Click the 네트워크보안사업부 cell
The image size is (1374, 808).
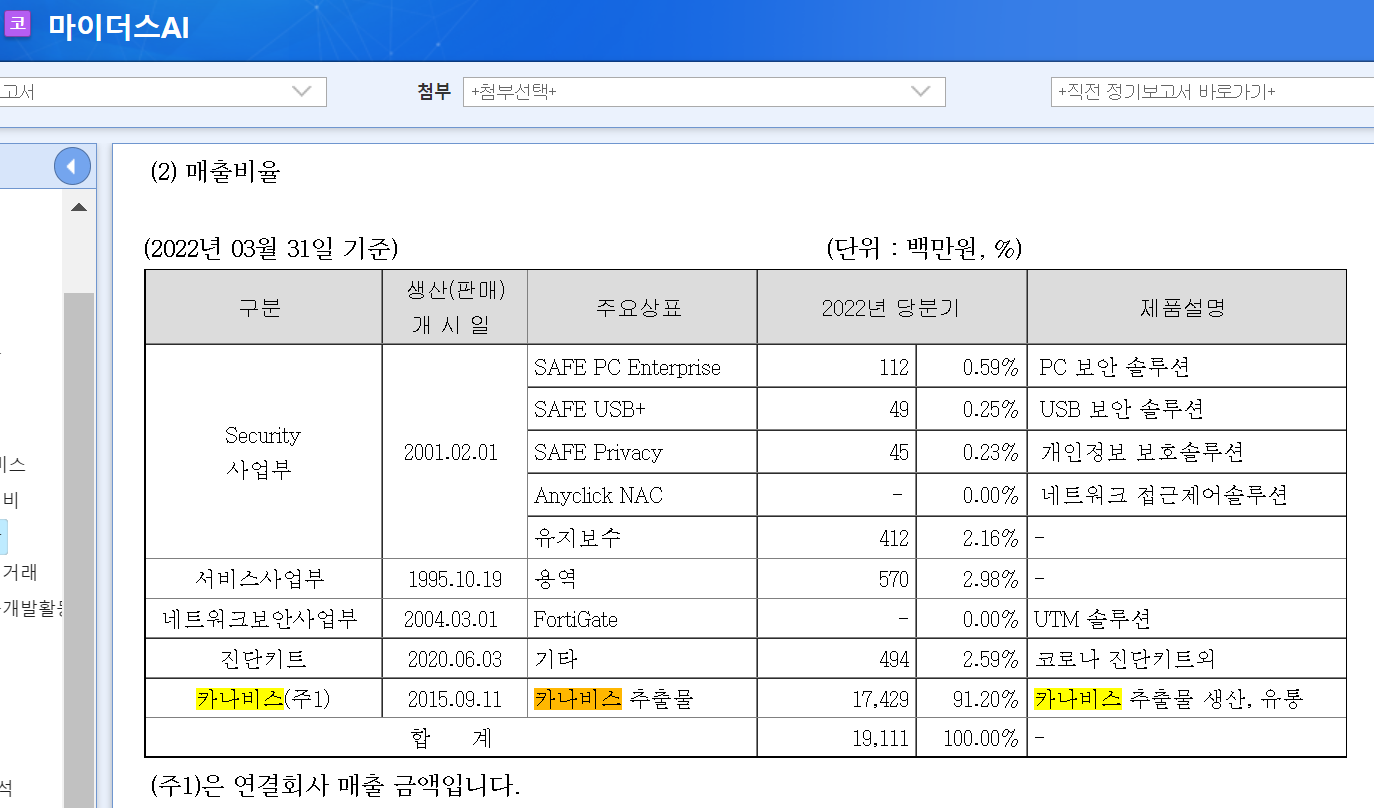(263, 619)
